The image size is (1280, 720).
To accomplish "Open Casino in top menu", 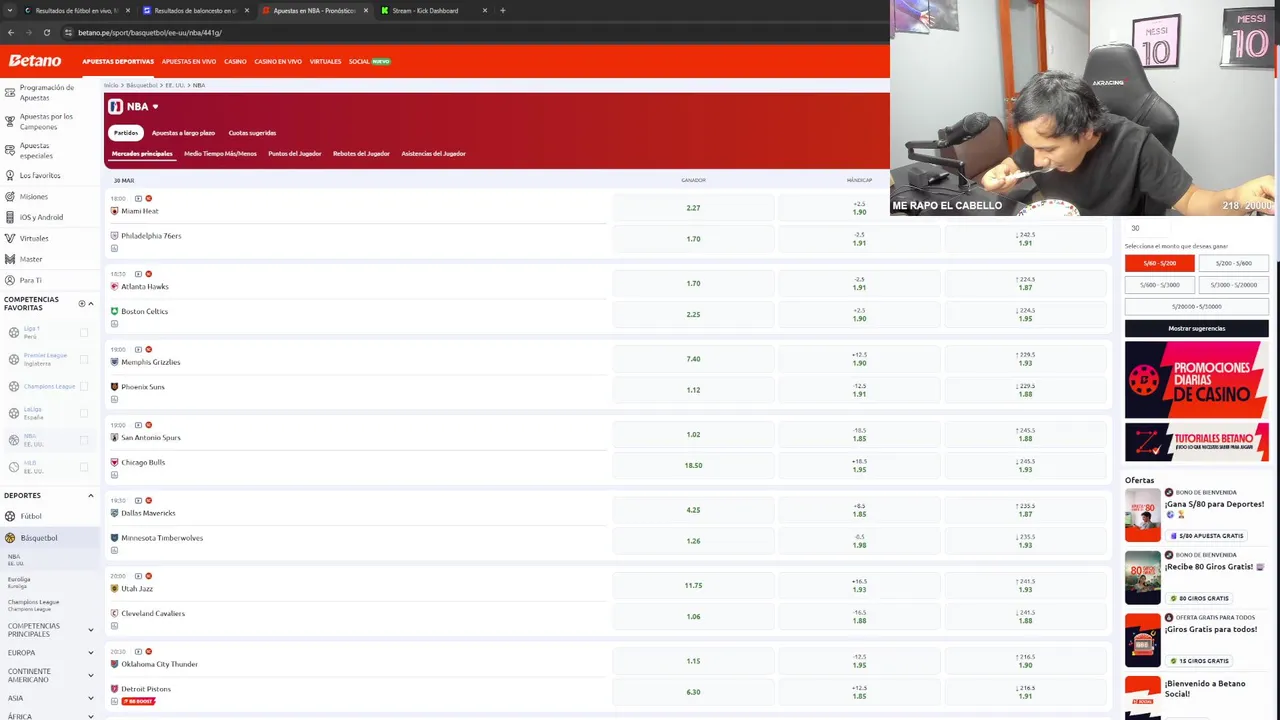I will [235, 61].
